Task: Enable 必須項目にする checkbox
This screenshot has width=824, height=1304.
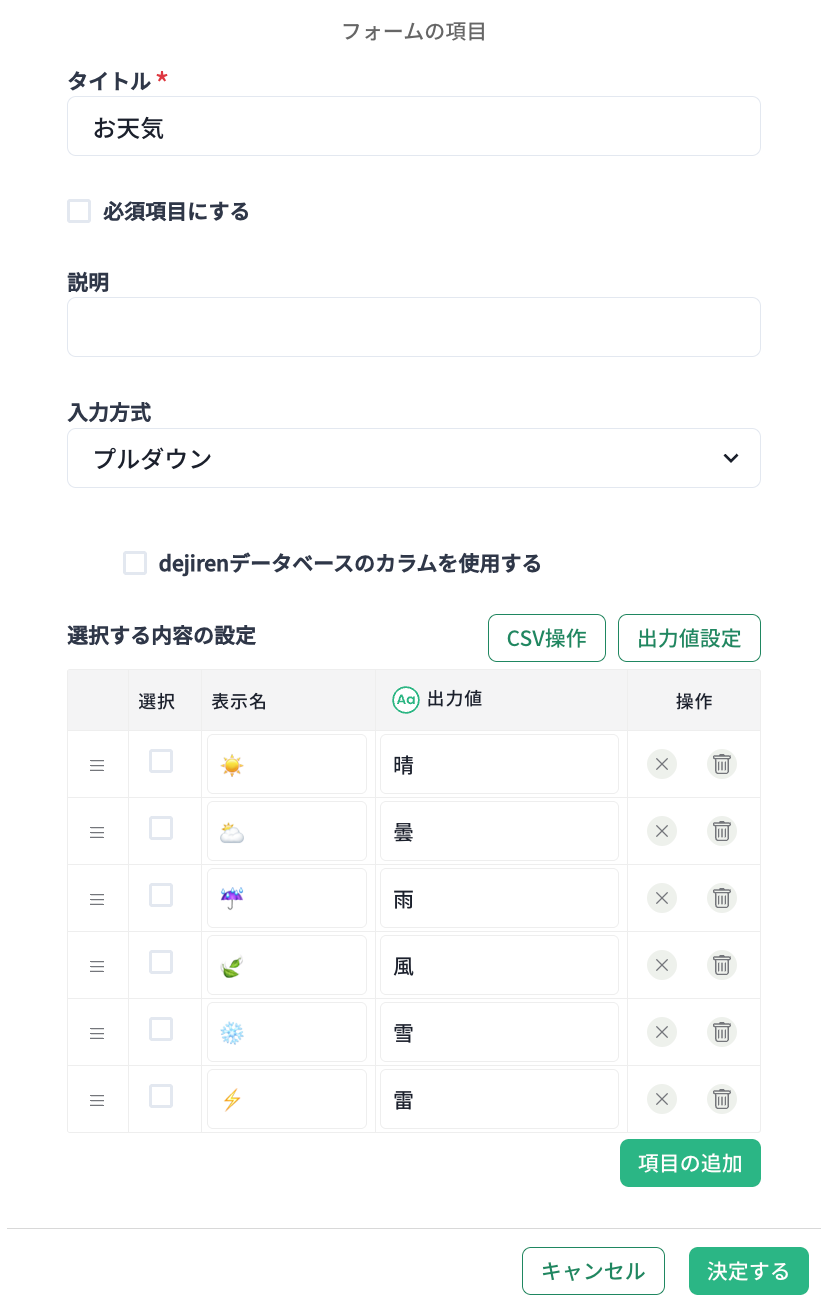Action: (79, 211)
